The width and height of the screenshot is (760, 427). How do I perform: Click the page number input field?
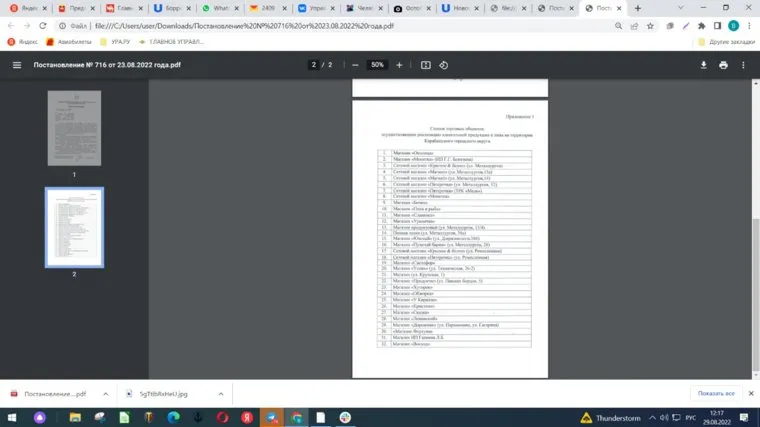click(x=314, y=65)
